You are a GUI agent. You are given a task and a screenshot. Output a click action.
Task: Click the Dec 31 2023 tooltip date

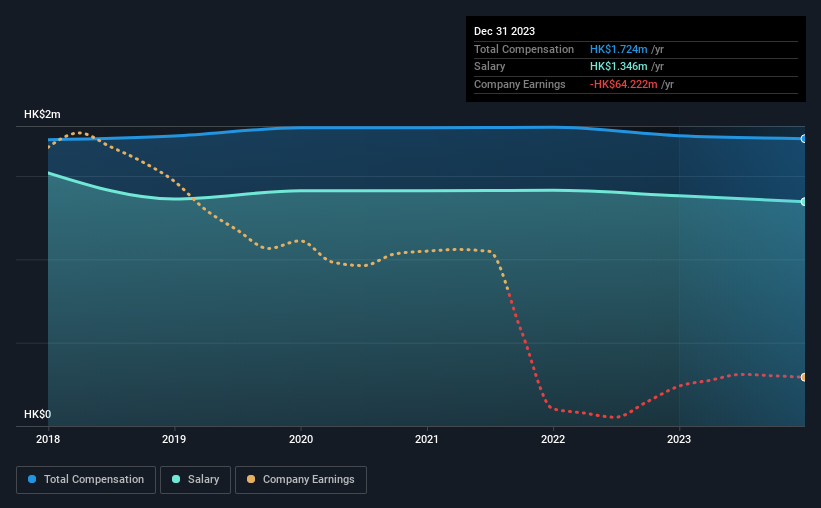click(504, 31)
